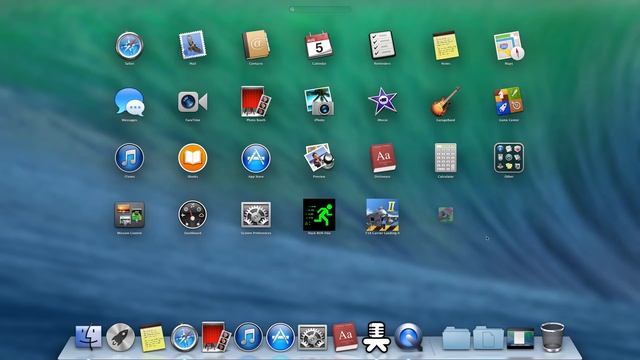Launch Photo Booth from the Launchpad grid

coord(256,102)
